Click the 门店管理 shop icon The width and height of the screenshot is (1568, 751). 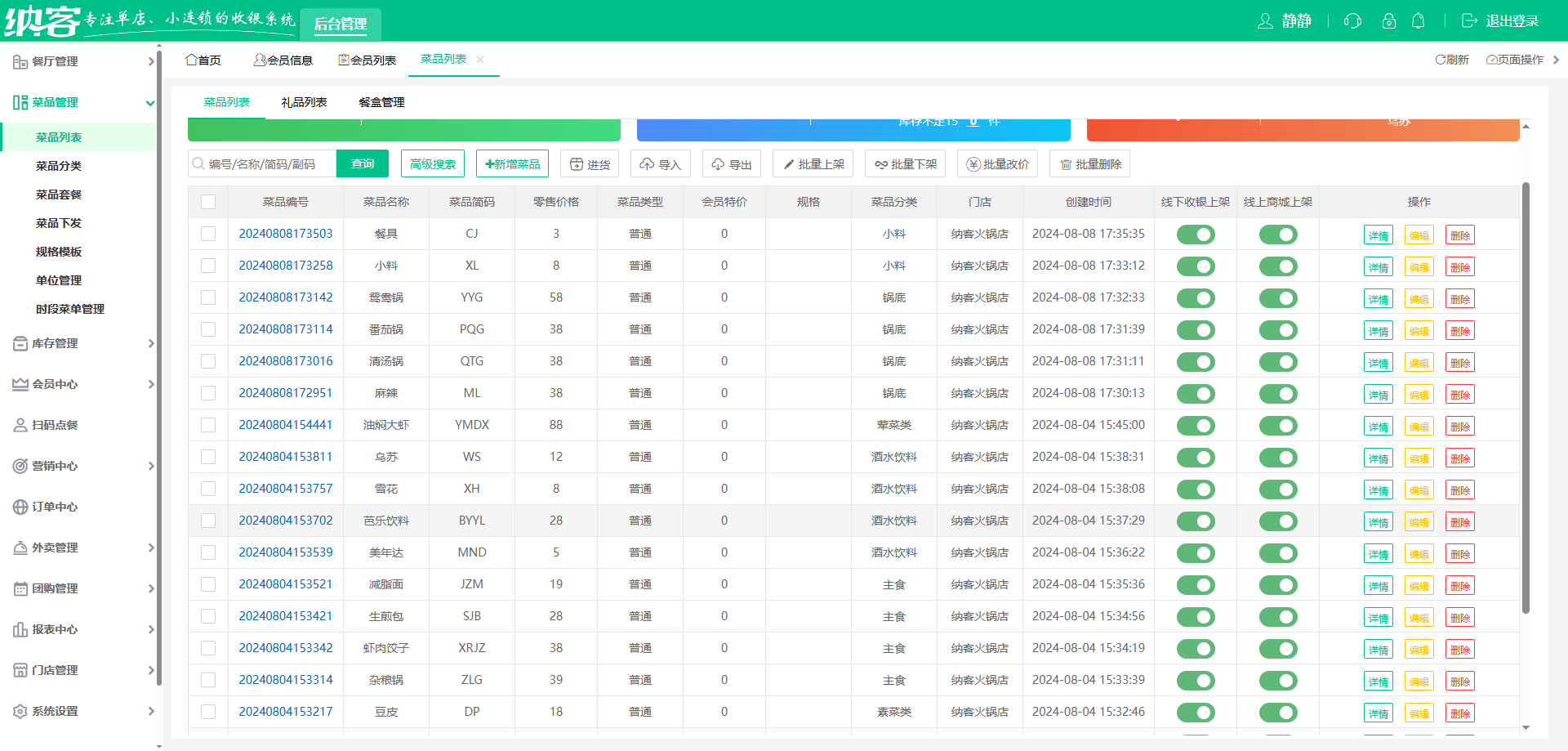click(20, 670)
